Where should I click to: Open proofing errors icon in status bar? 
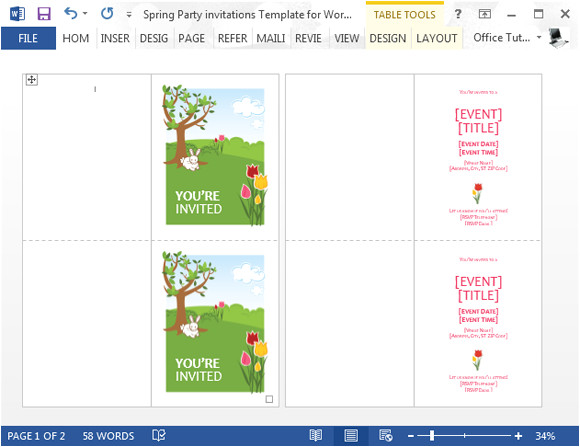tap(159, 436)
